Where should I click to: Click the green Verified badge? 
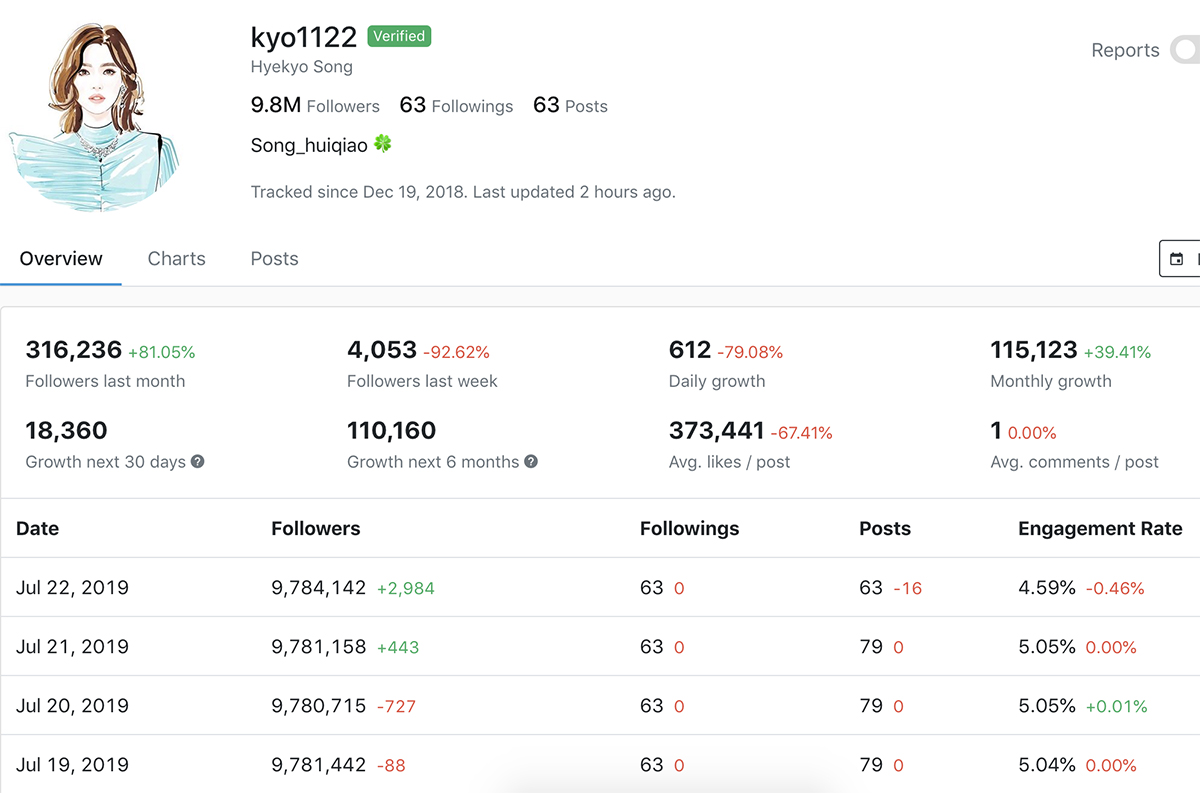399,36
